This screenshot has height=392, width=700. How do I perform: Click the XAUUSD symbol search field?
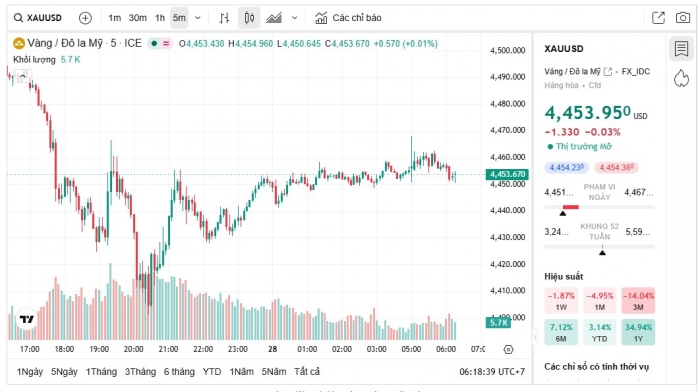coord(38,18)
